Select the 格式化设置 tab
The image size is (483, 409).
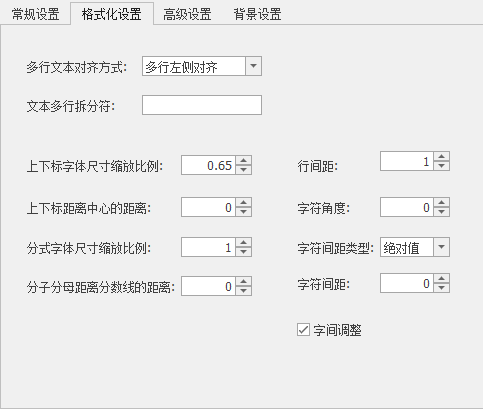[112, 14]
